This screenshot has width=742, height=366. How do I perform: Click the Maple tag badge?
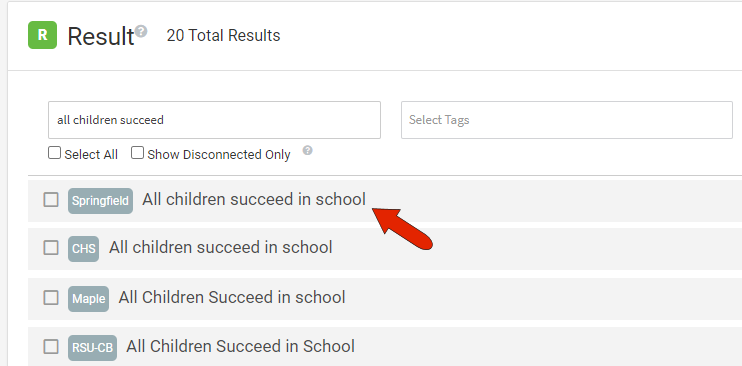[88, 299]
